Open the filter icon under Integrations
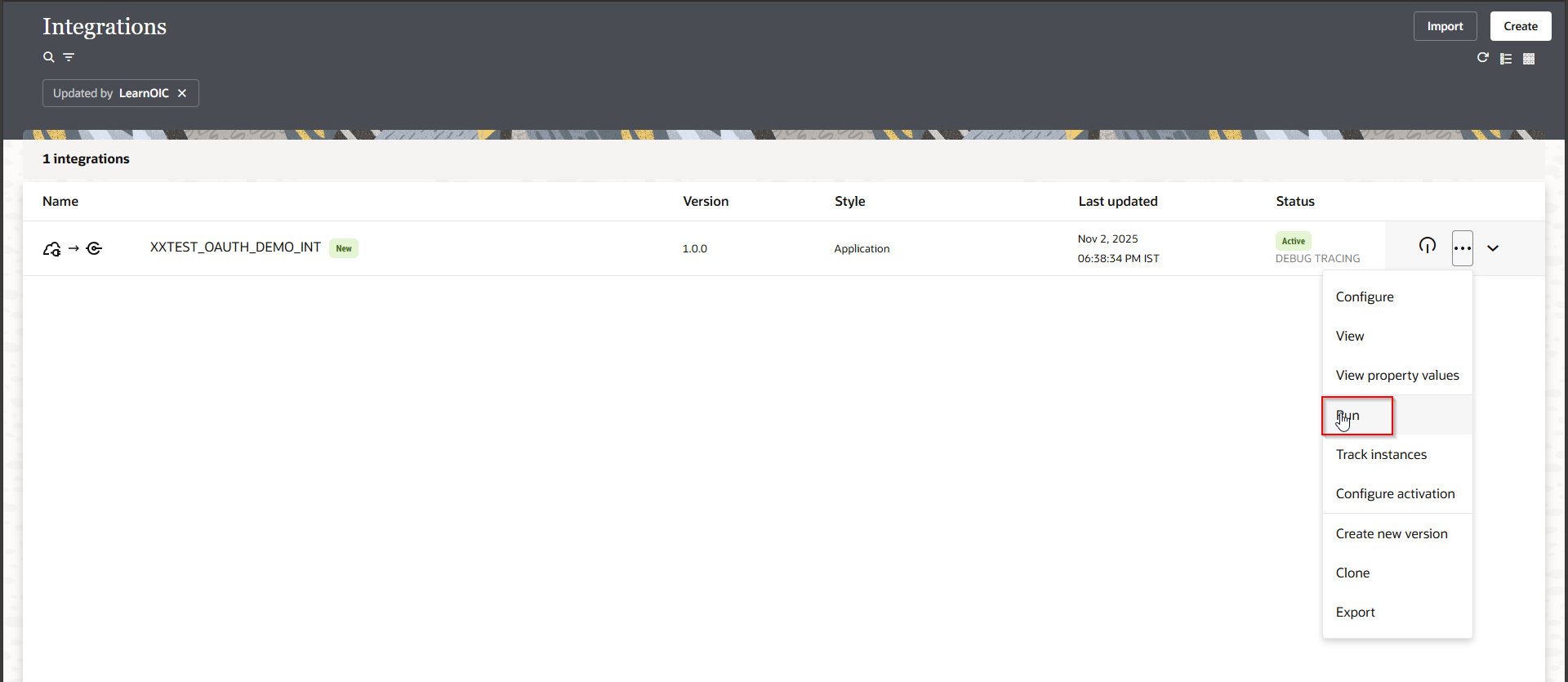This screenshot has width=1568, height=682. click(69, 57)
